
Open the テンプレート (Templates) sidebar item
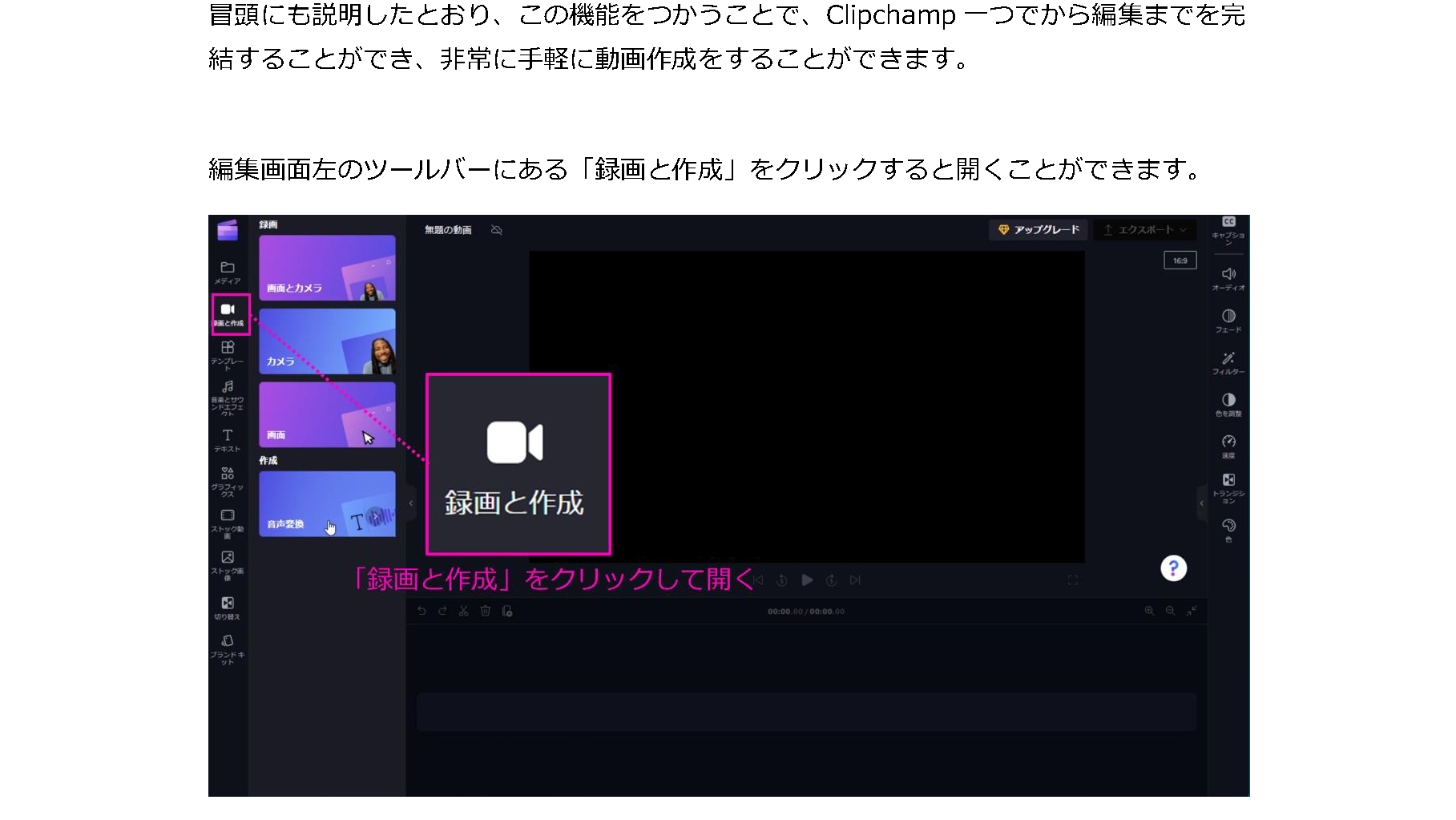tap(228, 356)
